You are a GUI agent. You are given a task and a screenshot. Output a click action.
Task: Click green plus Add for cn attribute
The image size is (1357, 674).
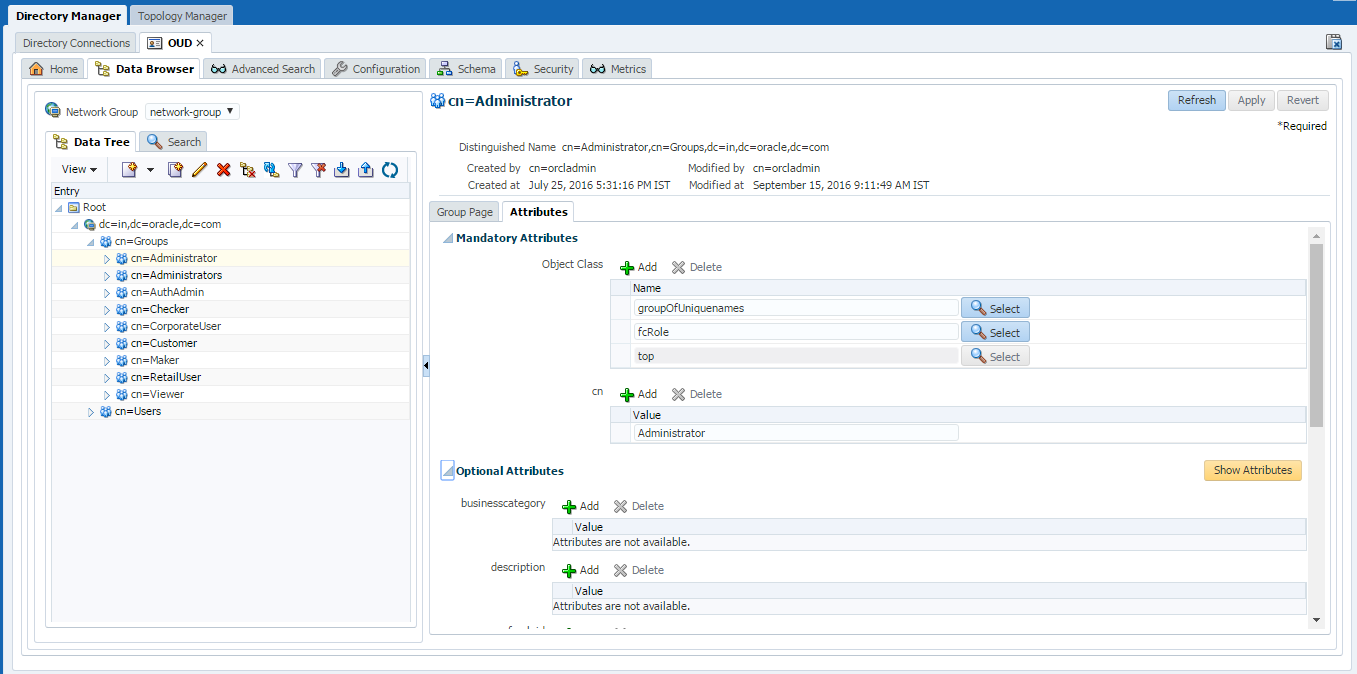638,394
